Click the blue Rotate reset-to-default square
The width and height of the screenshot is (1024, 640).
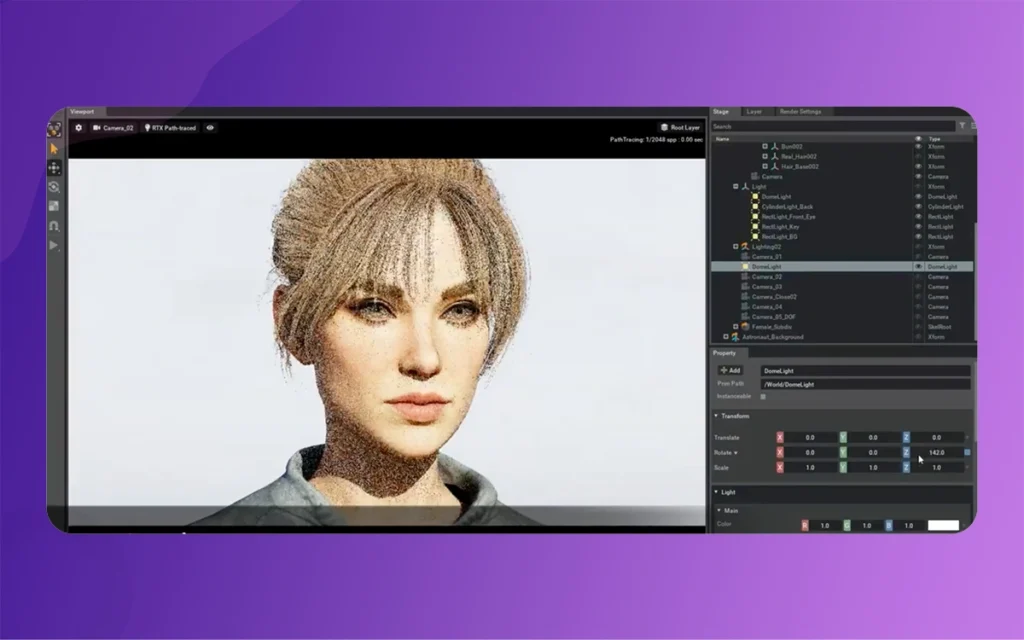point(967,453)
